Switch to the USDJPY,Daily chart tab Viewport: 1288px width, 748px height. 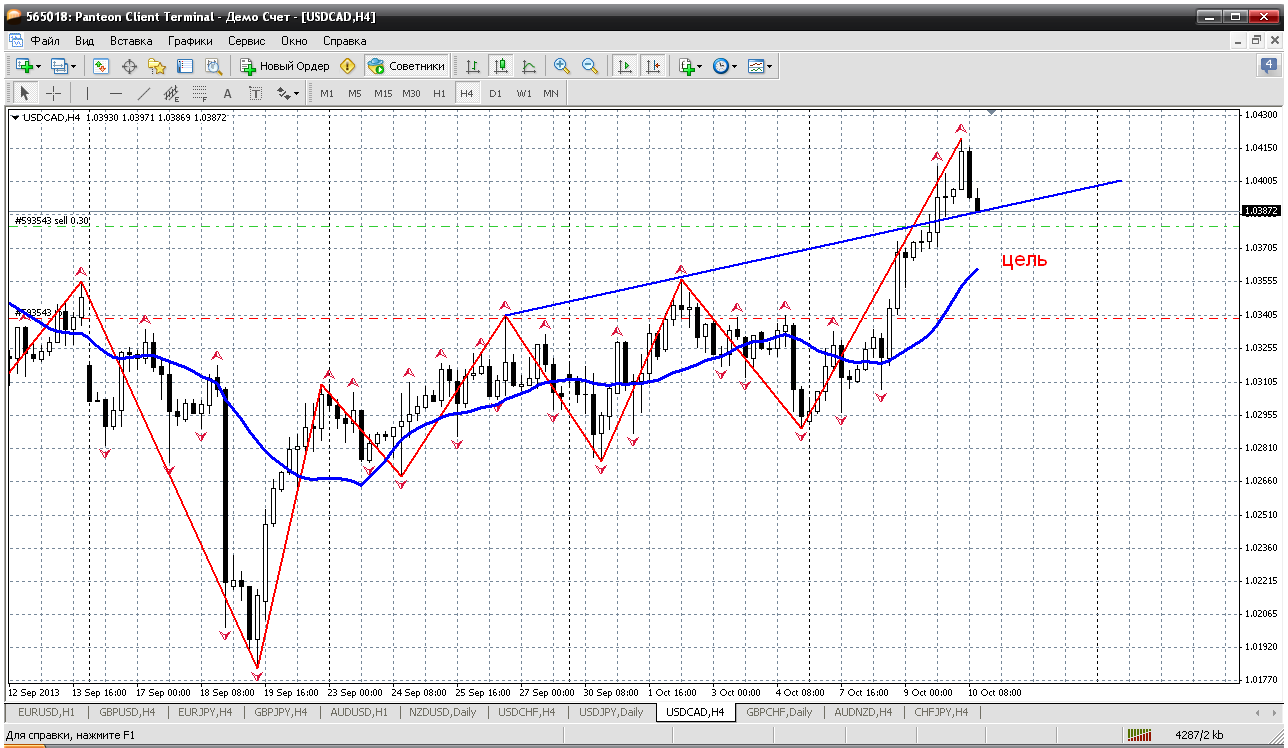coord(611,712)
